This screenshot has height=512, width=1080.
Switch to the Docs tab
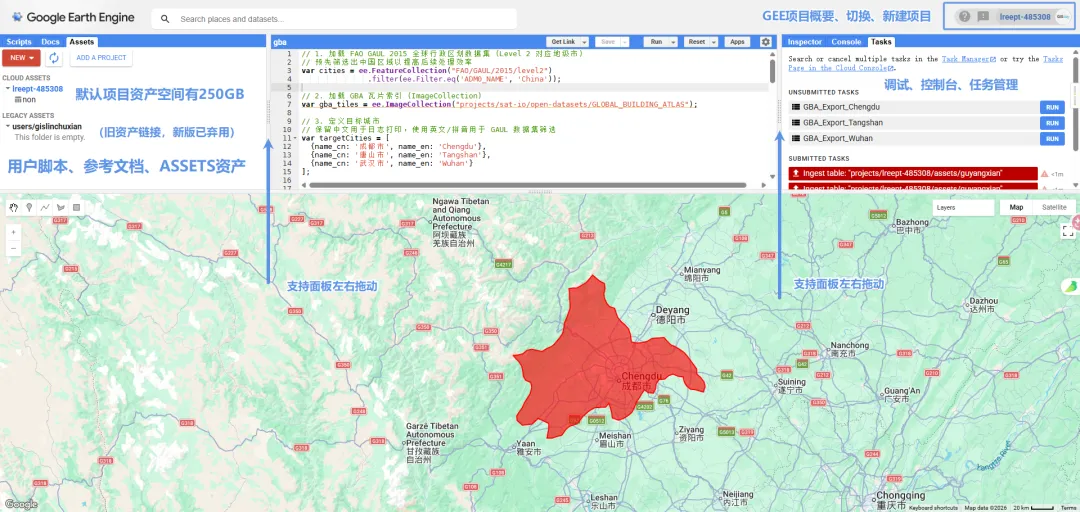tap(50, 42)
